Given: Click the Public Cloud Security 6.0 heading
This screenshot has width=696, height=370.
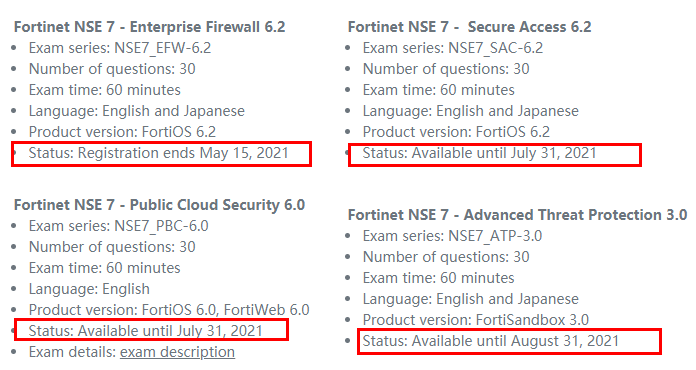Looking at the screenshot, I should click(x=159, y=205).
